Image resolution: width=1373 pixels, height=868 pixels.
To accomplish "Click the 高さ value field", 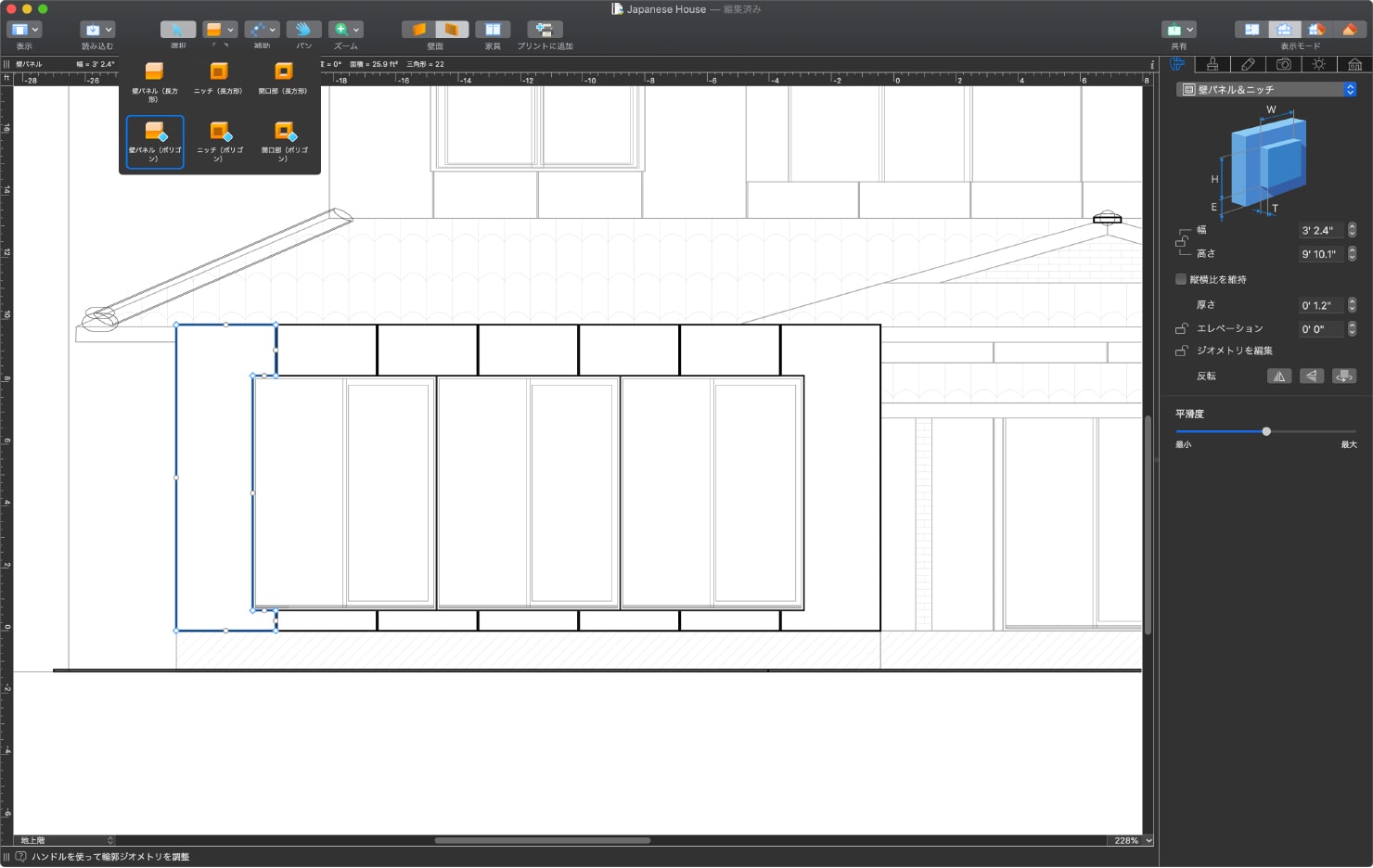I will 1322,254.
